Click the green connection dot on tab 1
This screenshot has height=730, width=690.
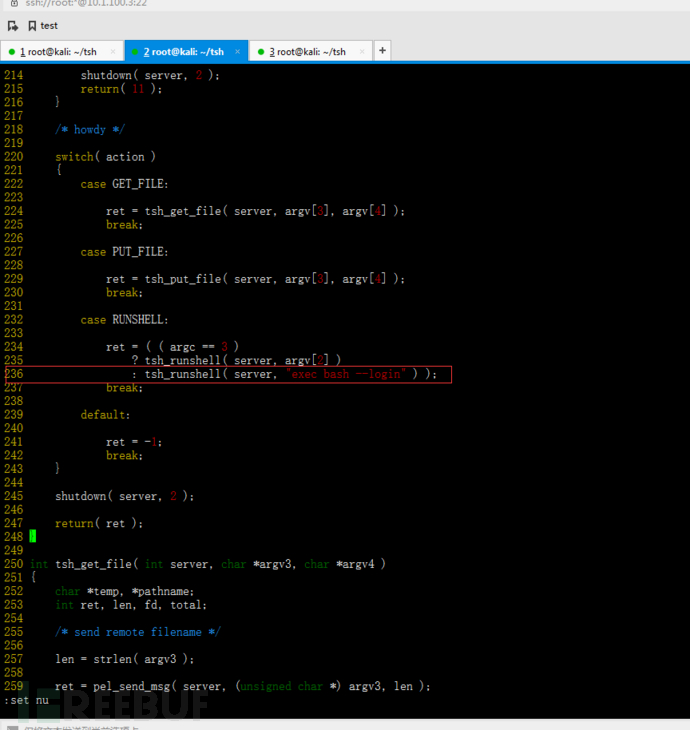[x=12, y=52]
